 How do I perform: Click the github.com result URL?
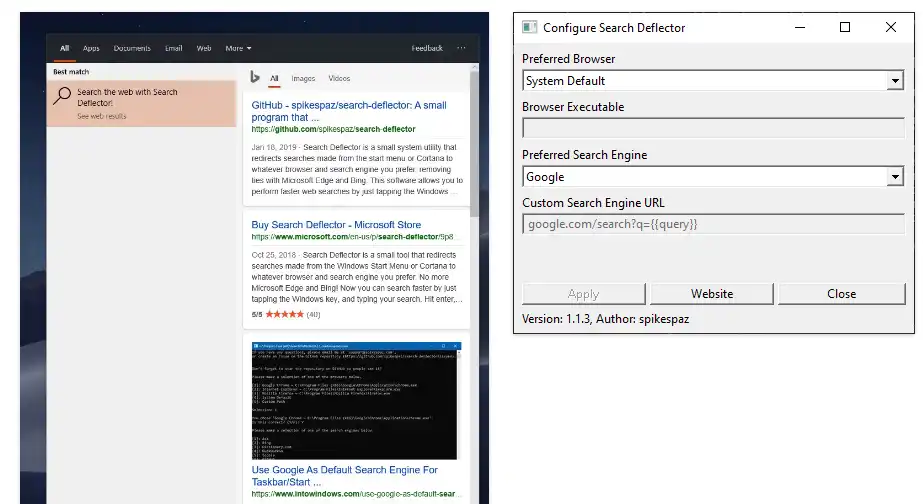click(333, 129)
